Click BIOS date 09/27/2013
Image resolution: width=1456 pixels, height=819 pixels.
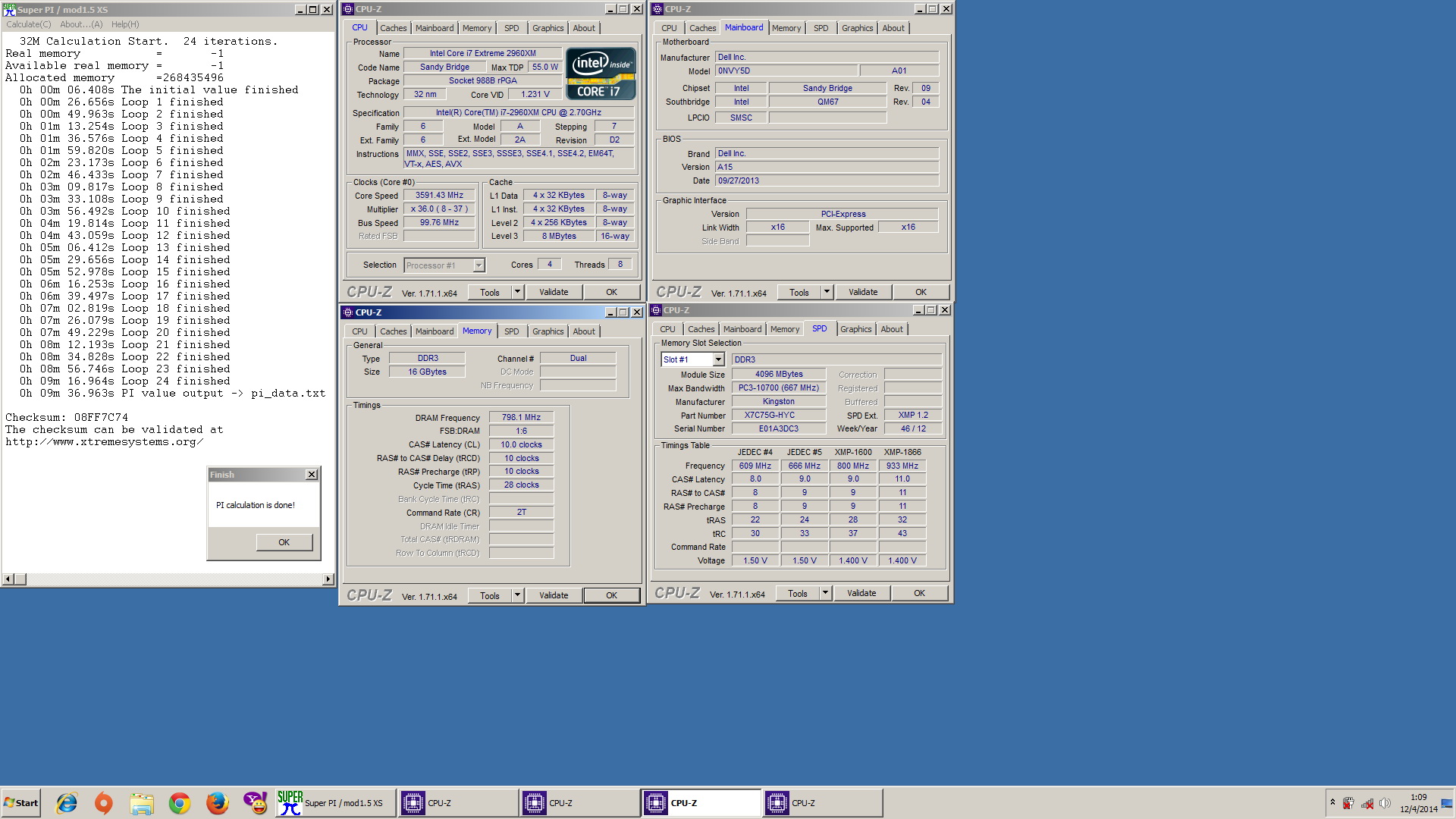827,180
